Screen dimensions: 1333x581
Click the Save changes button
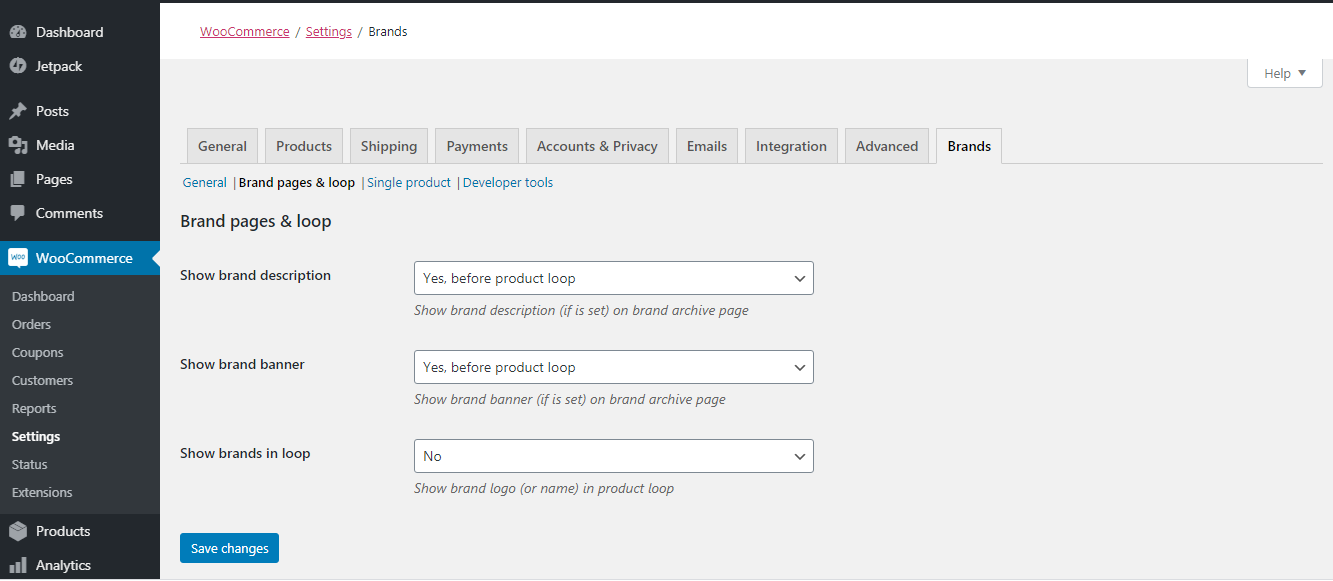229,547
